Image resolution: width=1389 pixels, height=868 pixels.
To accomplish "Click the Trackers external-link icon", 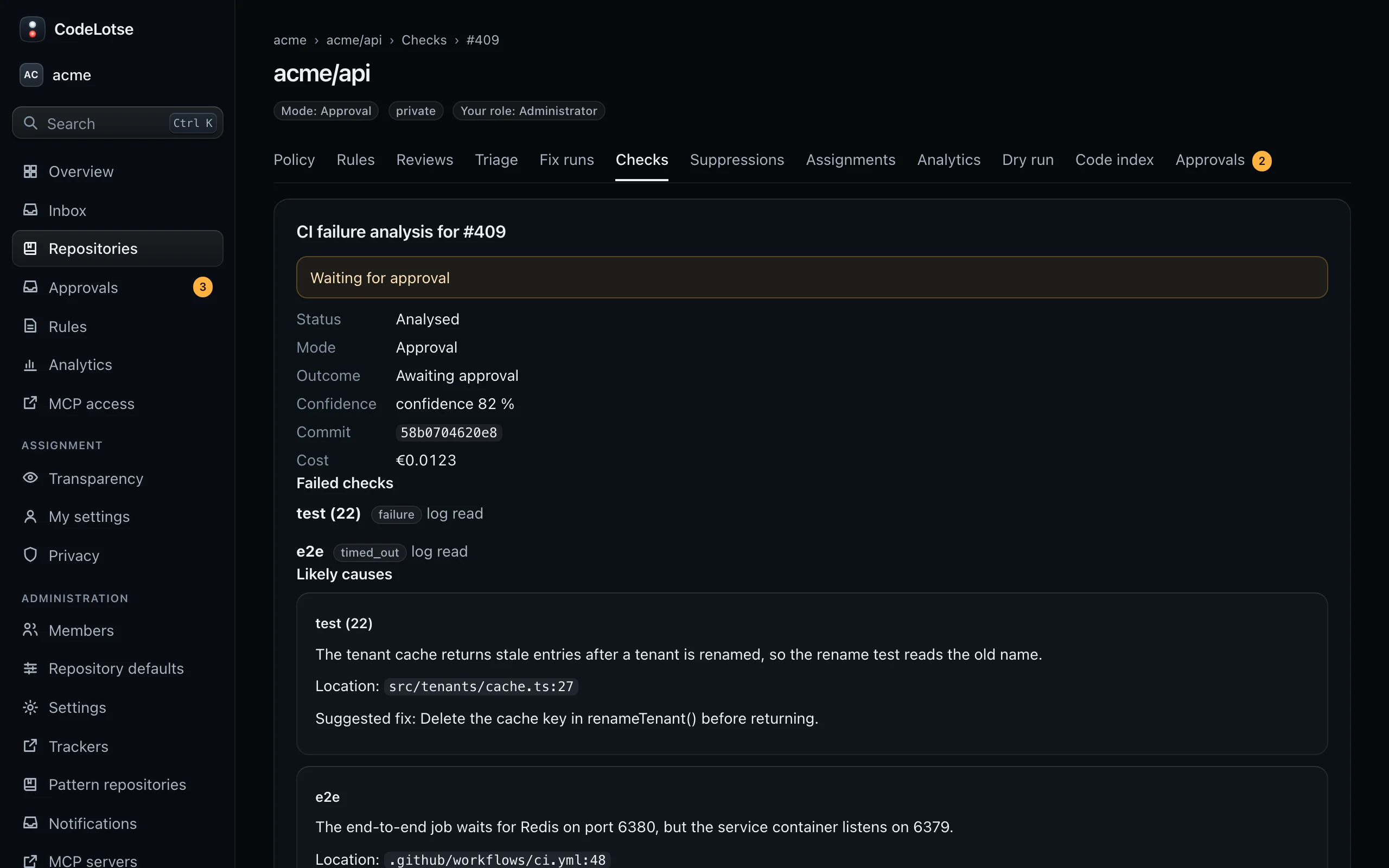I will 30,746.
